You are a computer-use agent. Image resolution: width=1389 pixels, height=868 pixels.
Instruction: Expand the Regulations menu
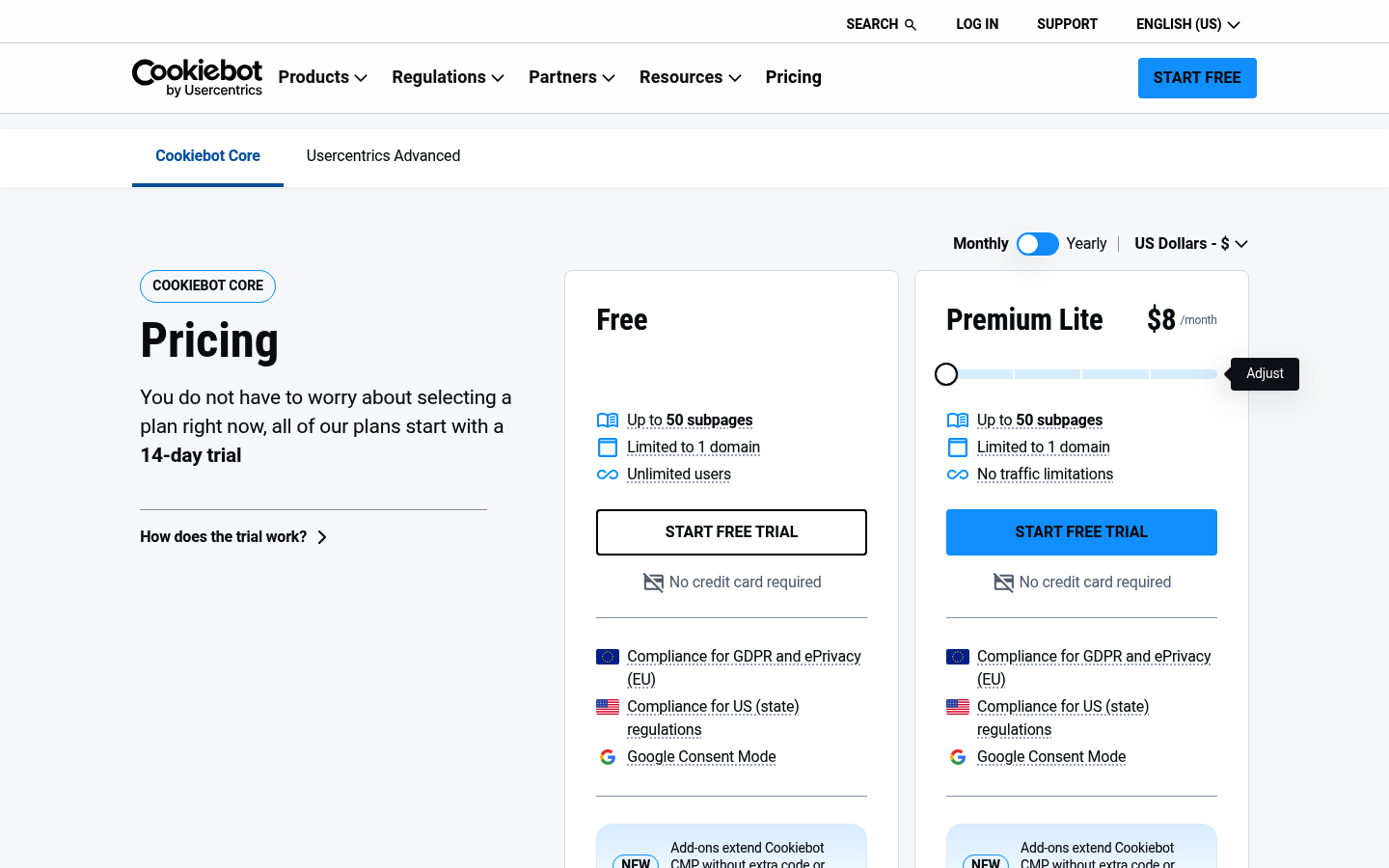pyautogui.click(x=449, y=77)
